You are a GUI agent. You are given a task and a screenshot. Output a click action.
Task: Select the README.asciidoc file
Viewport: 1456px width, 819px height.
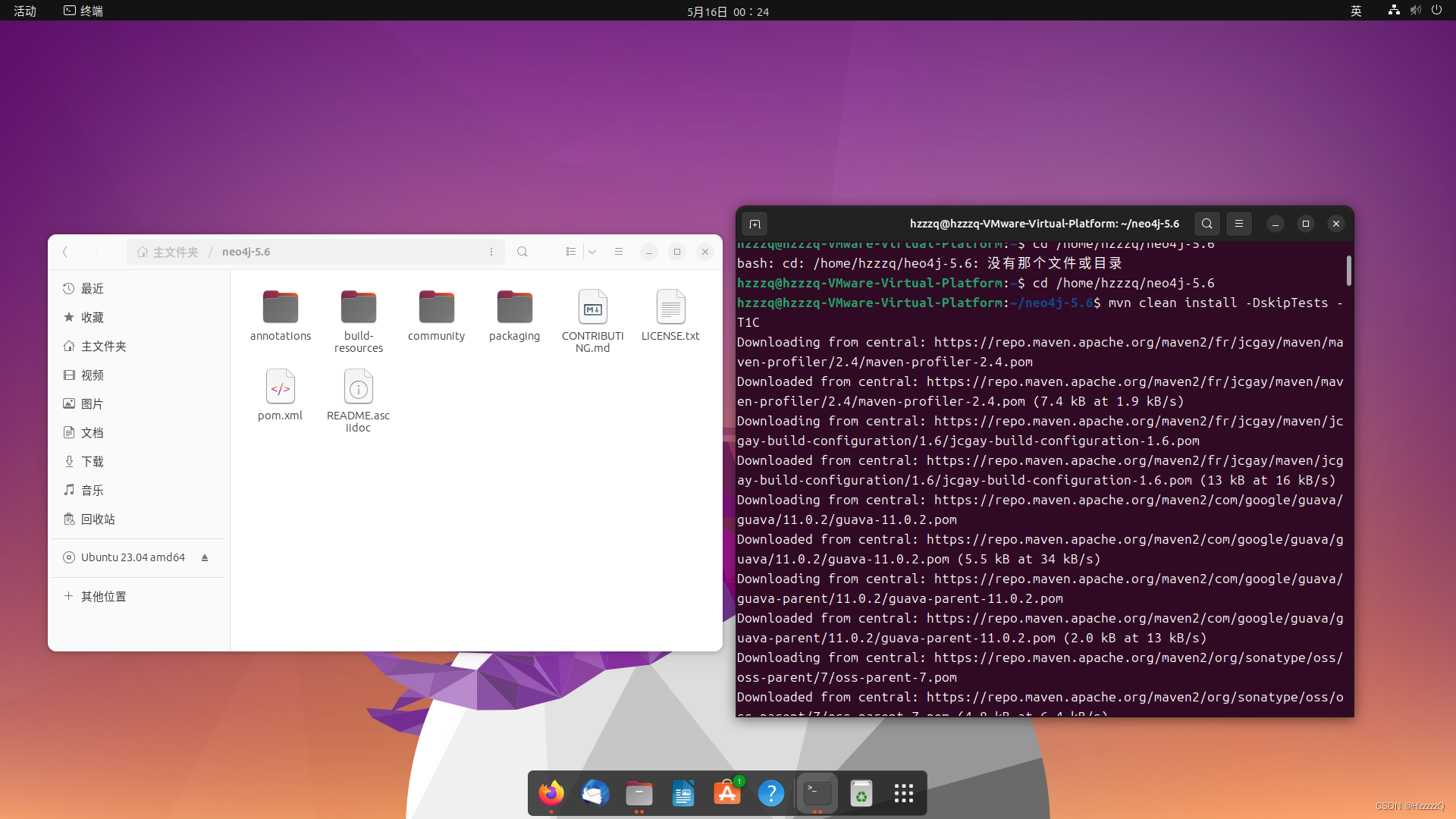coord(358,400)
